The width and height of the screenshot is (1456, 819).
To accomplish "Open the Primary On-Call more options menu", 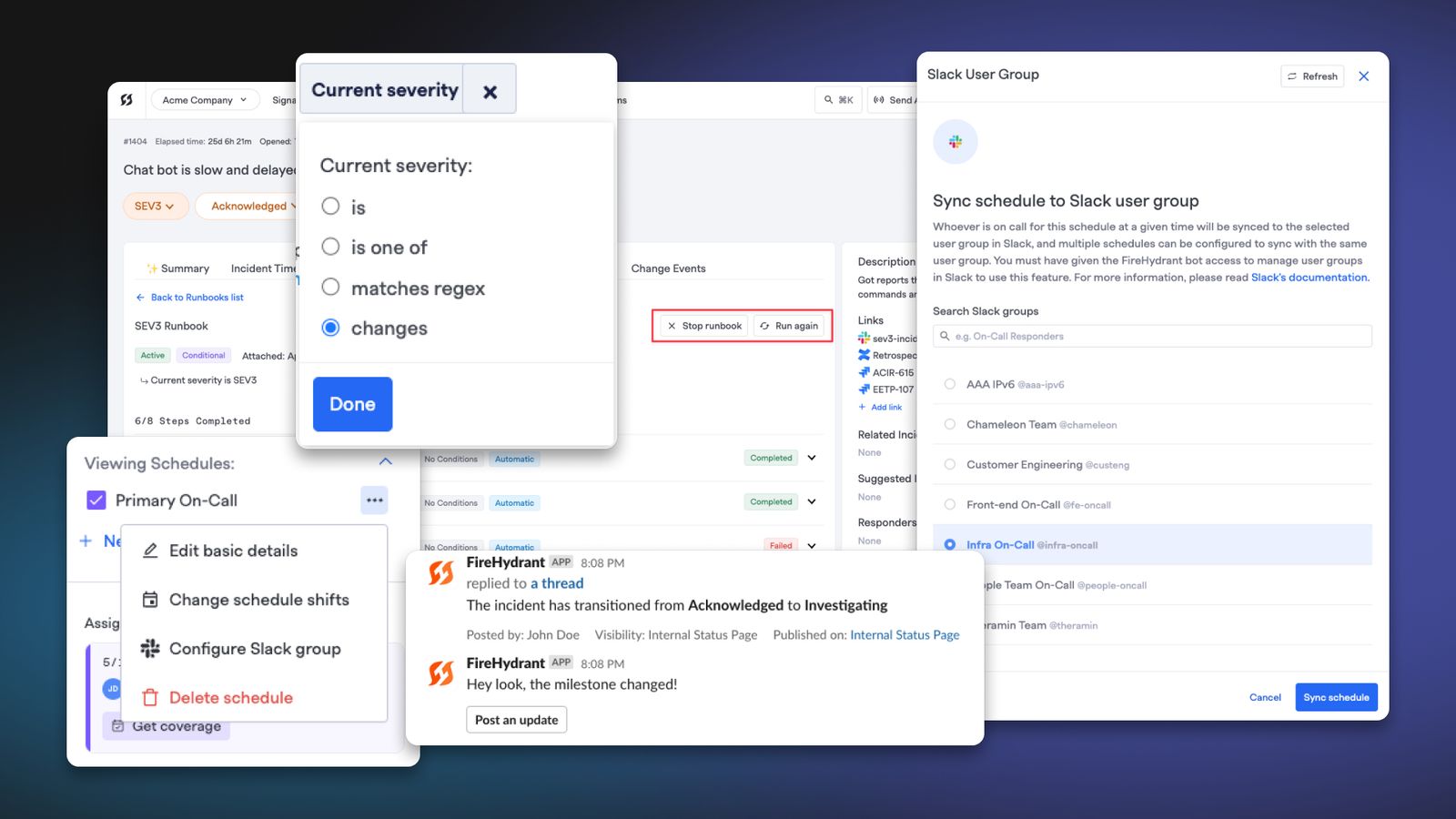I will pyautogui.click(x=374, y=500).
